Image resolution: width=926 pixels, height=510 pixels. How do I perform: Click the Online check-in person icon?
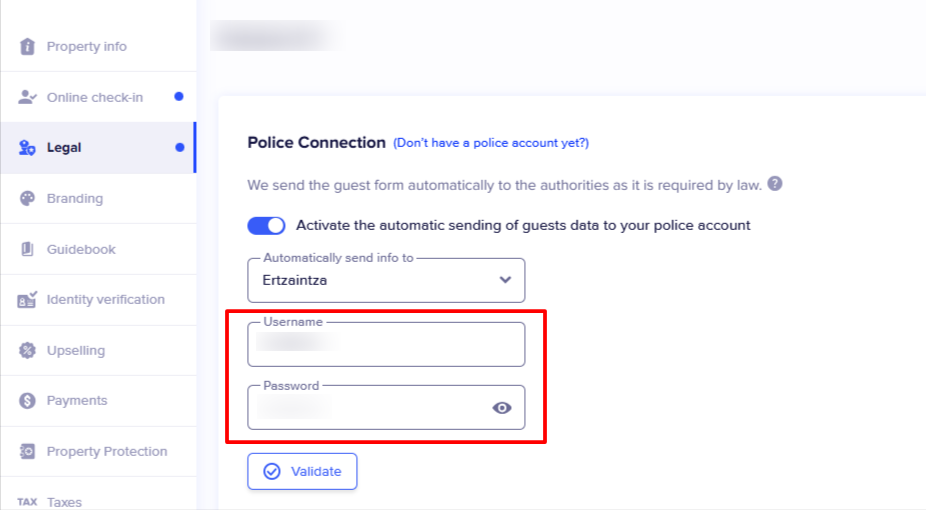click(27, 97)
